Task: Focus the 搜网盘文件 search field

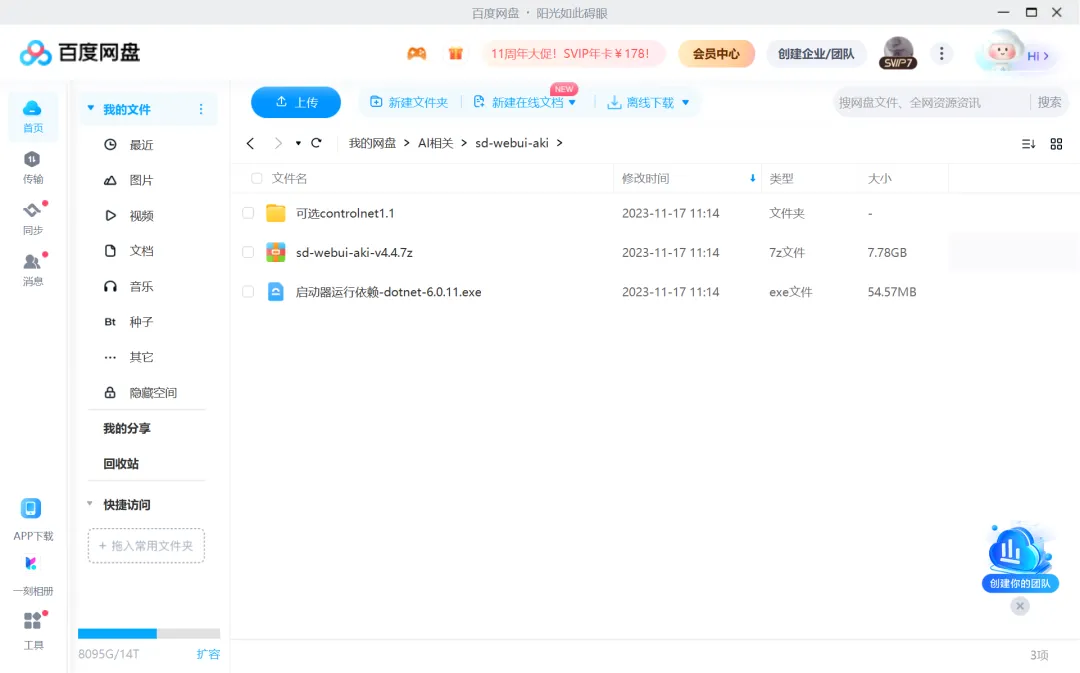Action: coord(930,103)
